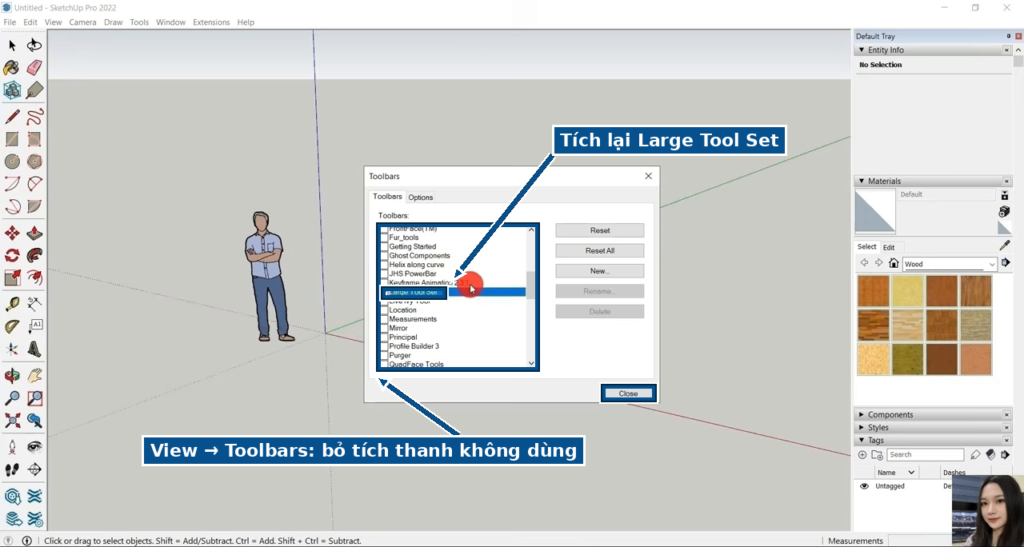Select the Text label tool
The width and height of the screenshot is (1024, 547).
(35, 326)
